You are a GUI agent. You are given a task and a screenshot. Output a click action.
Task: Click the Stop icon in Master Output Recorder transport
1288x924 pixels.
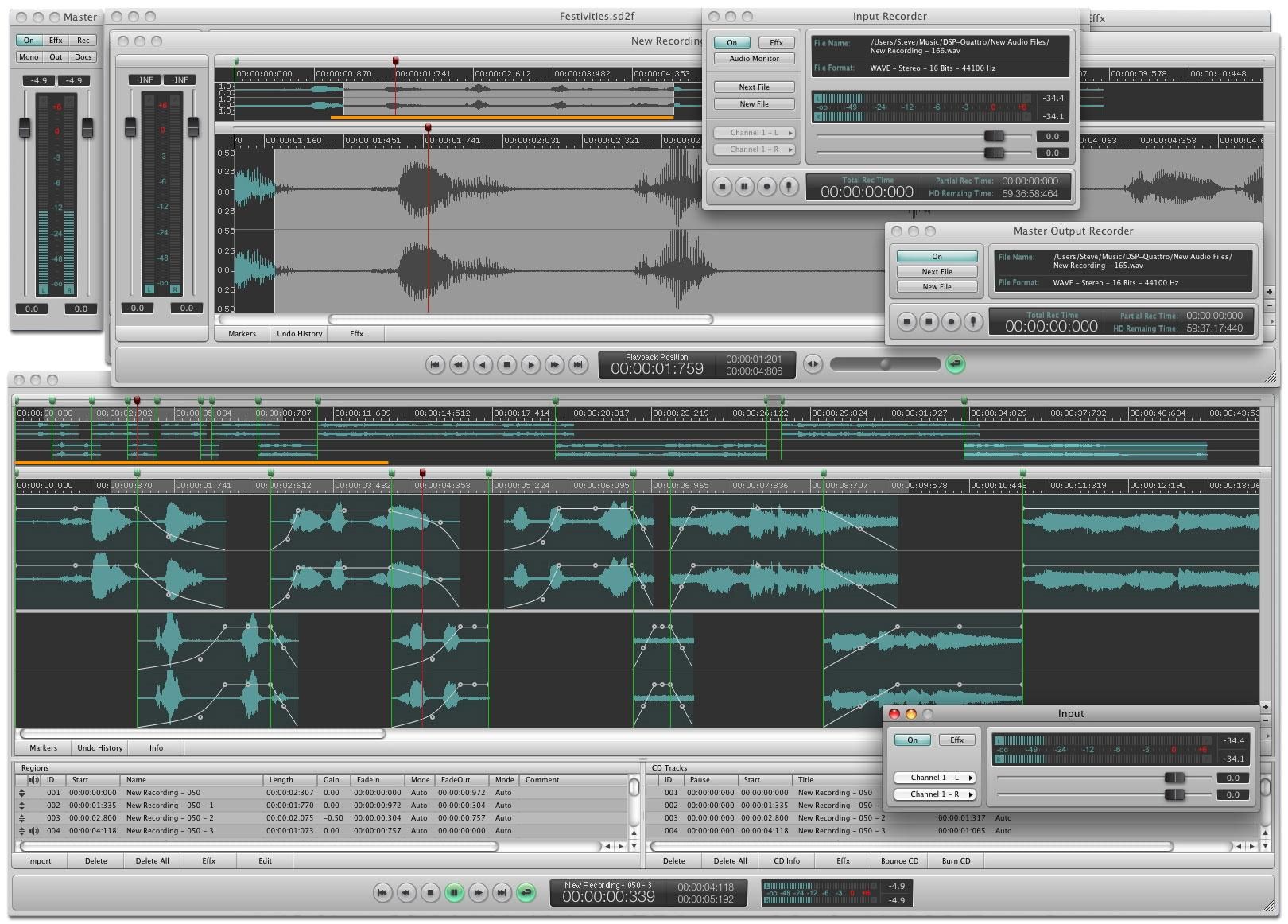(906, 321)
